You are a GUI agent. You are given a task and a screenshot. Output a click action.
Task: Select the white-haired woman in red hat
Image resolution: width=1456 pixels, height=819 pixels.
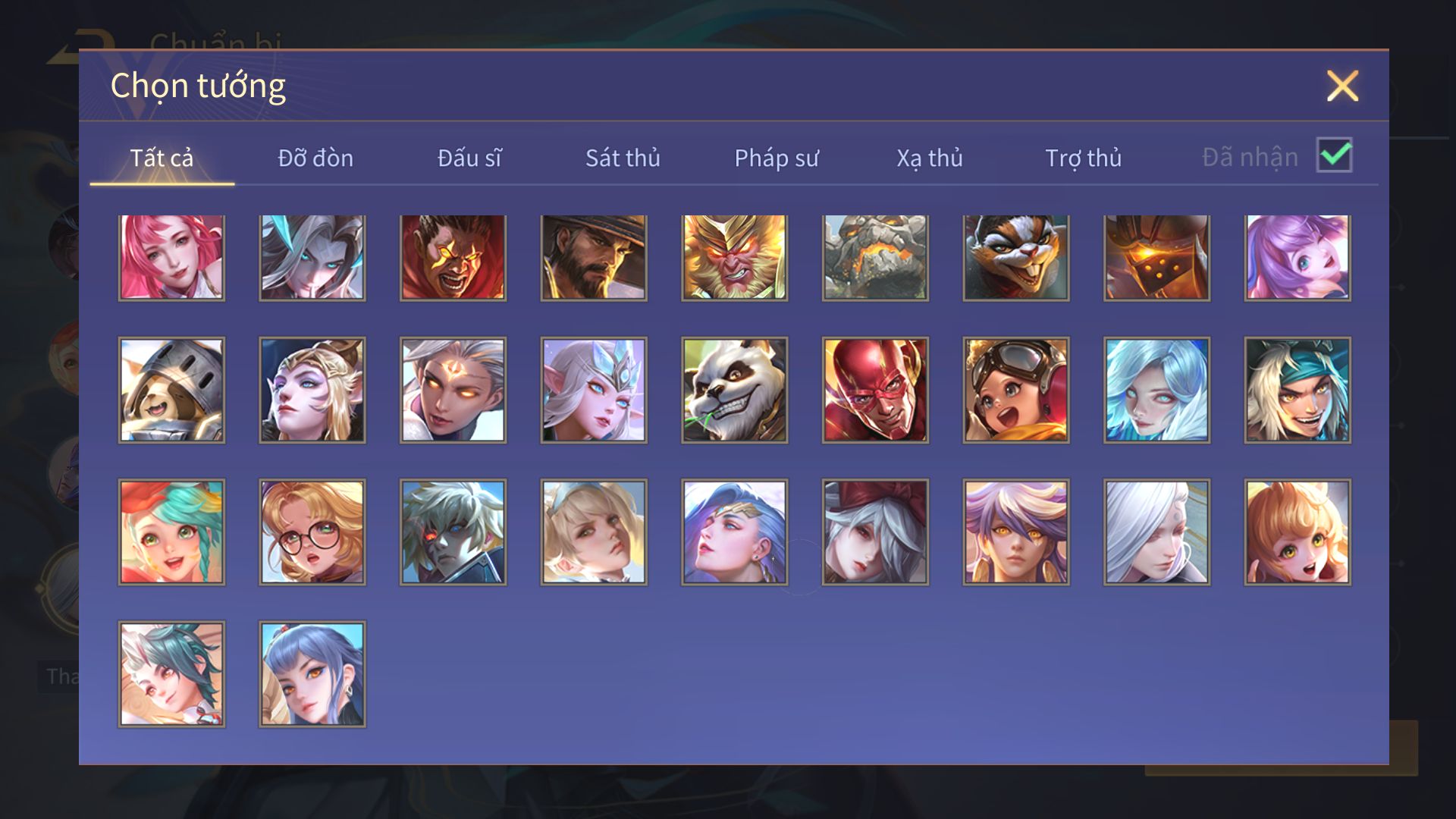875,532
